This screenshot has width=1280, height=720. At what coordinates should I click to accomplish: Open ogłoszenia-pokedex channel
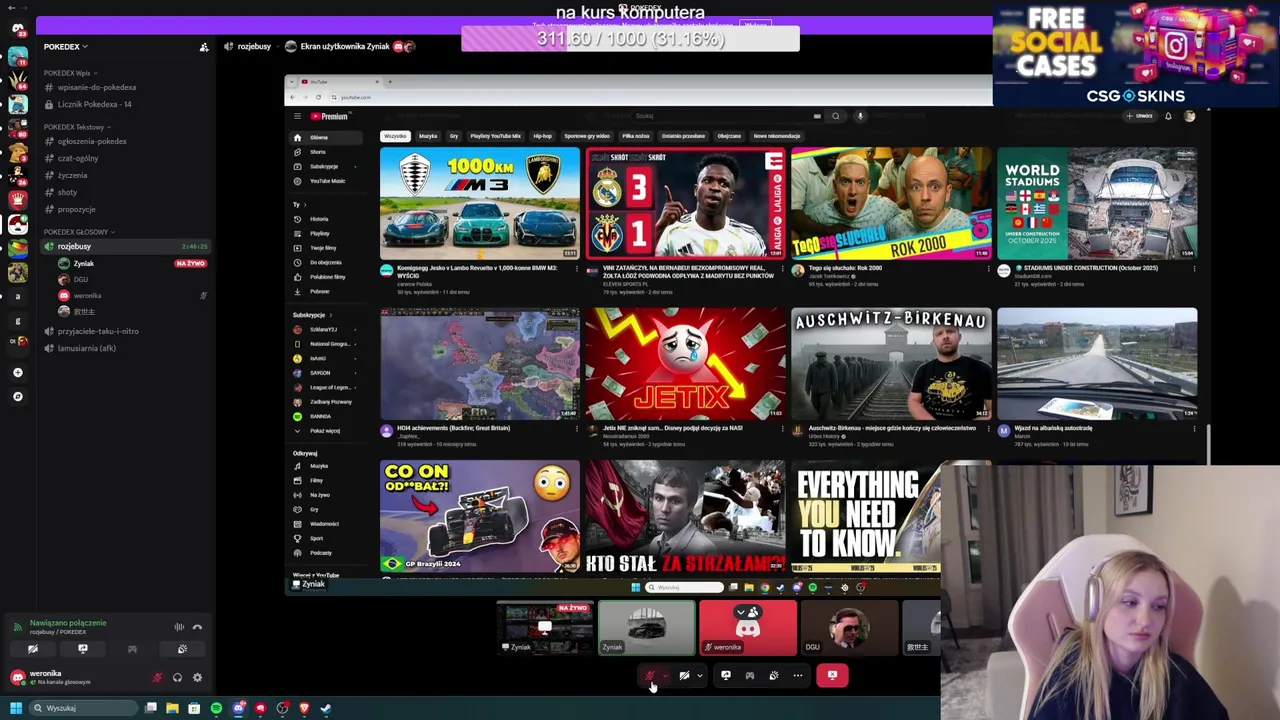[91, 142]
